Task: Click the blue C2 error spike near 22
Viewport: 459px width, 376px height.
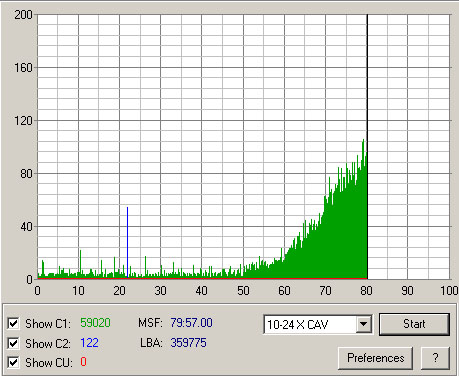Action: pos(127,242)
